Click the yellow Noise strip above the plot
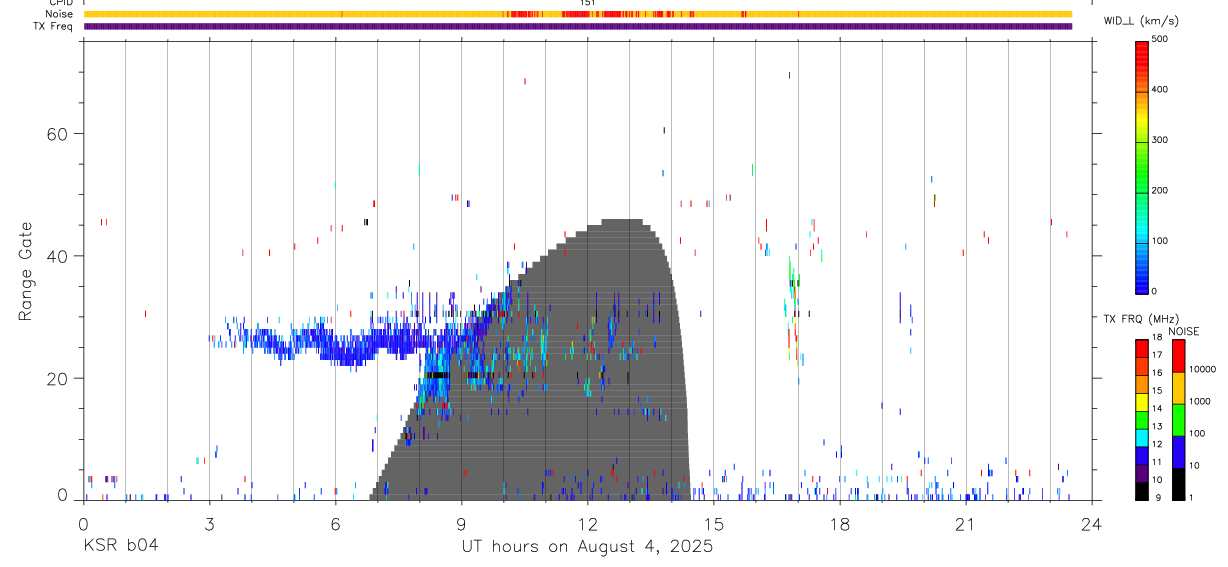The height and width of the screenshot is (567, 1228). (578, 14)
